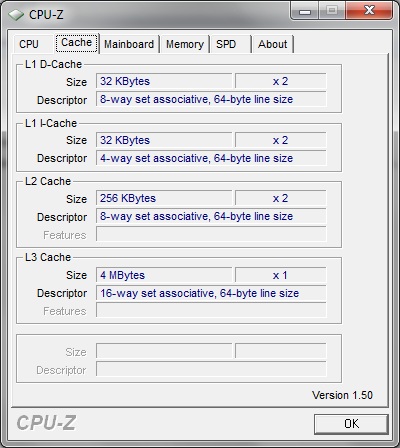Click the L1 I-Cache group label

(x=51, y=123)
